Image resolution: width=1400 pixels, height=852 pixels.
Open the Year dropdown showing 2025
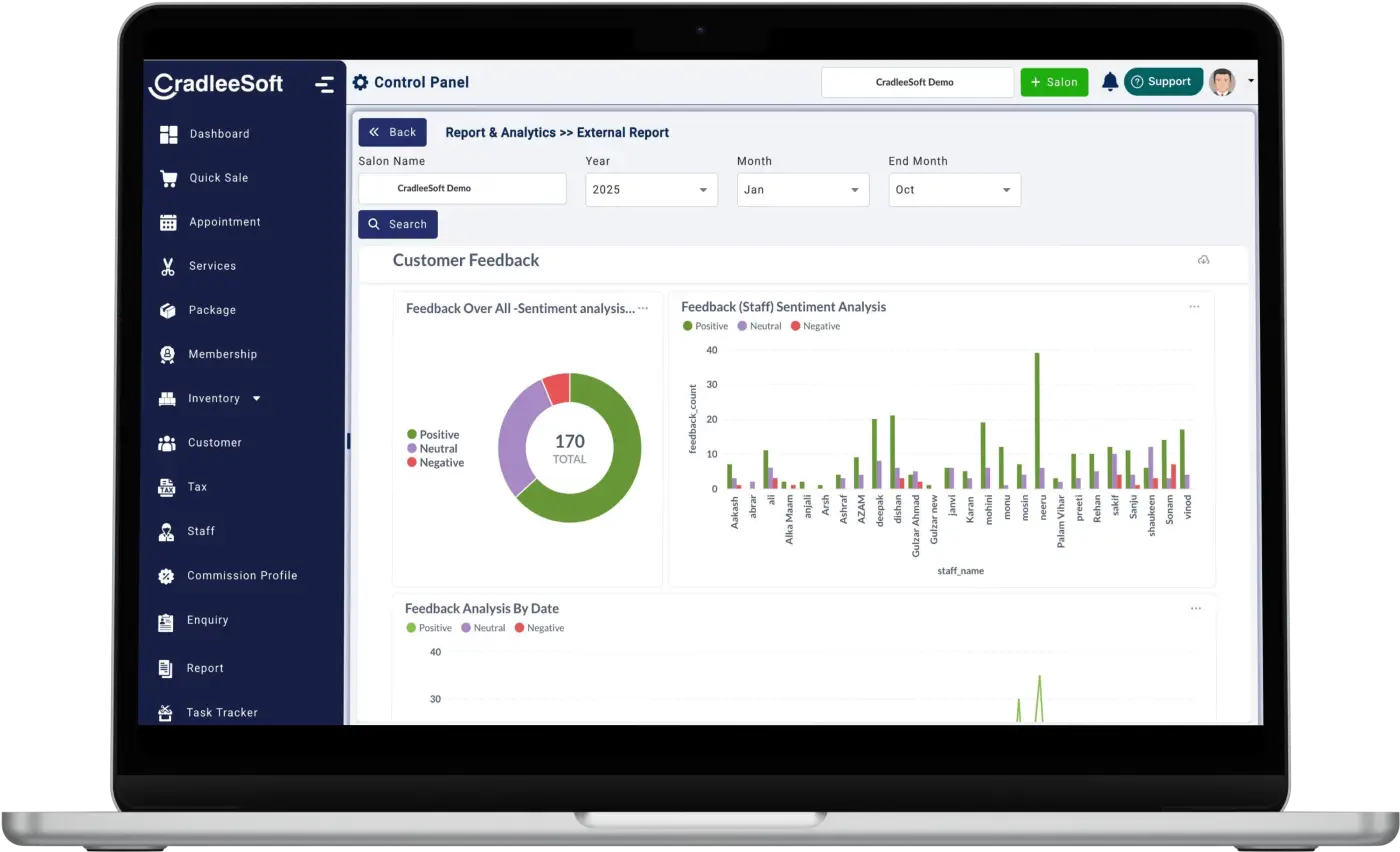point(651,190)
